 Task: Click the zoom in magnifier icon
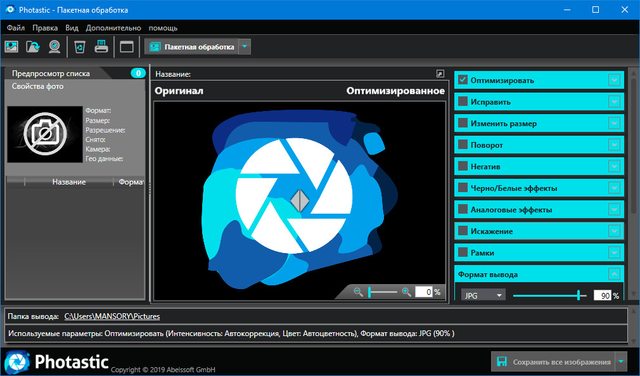pos(406,292)
